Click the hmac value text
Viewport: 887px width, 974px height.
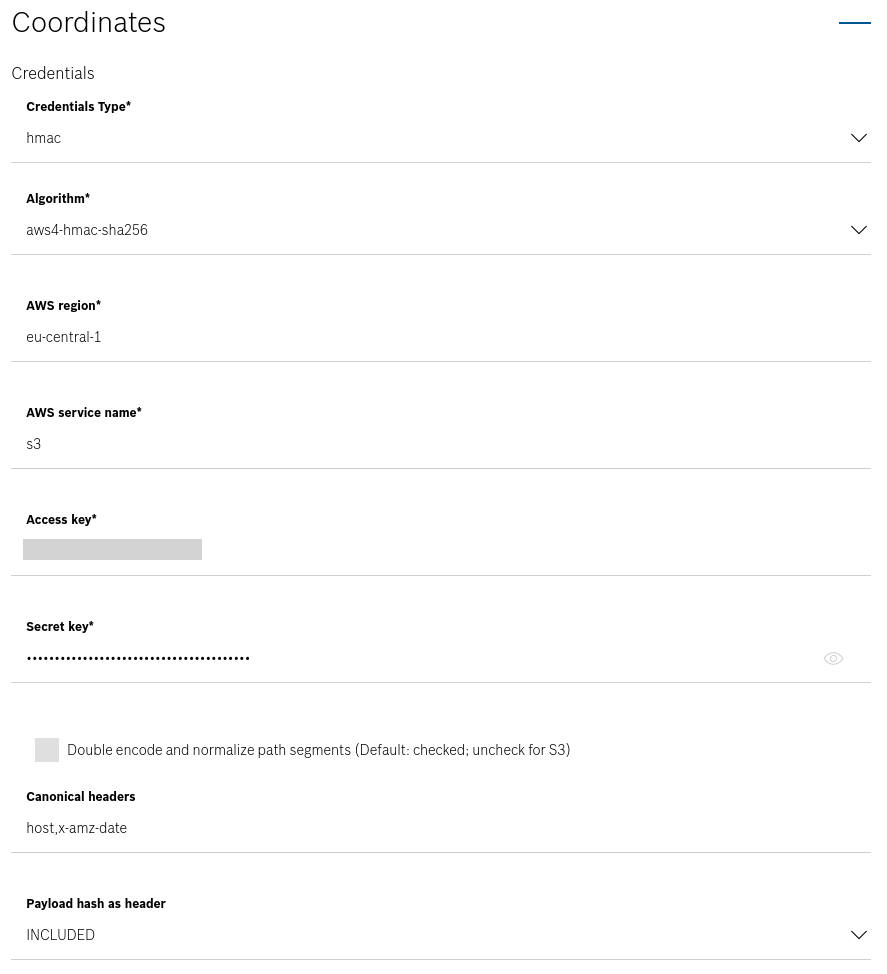pyautogui.click(x=43, y=138)
